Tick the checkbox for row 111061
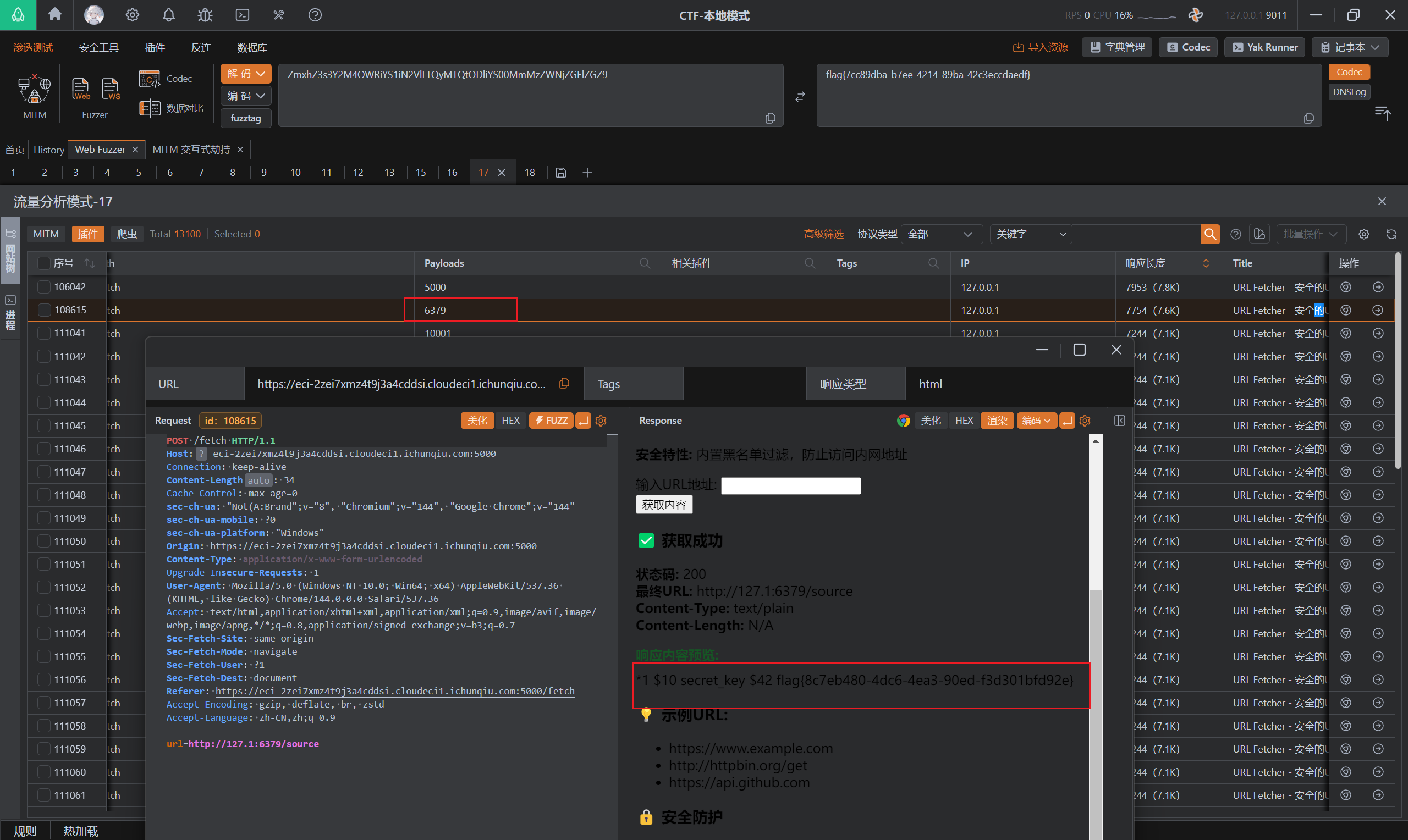This screenshot has height=840, width=1408. click(x=43, y=795)
